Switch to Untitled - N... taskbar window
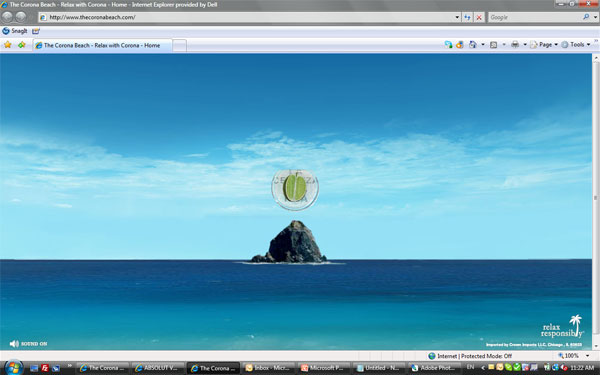This screenshot has width=600, height=375. [380, 368]
